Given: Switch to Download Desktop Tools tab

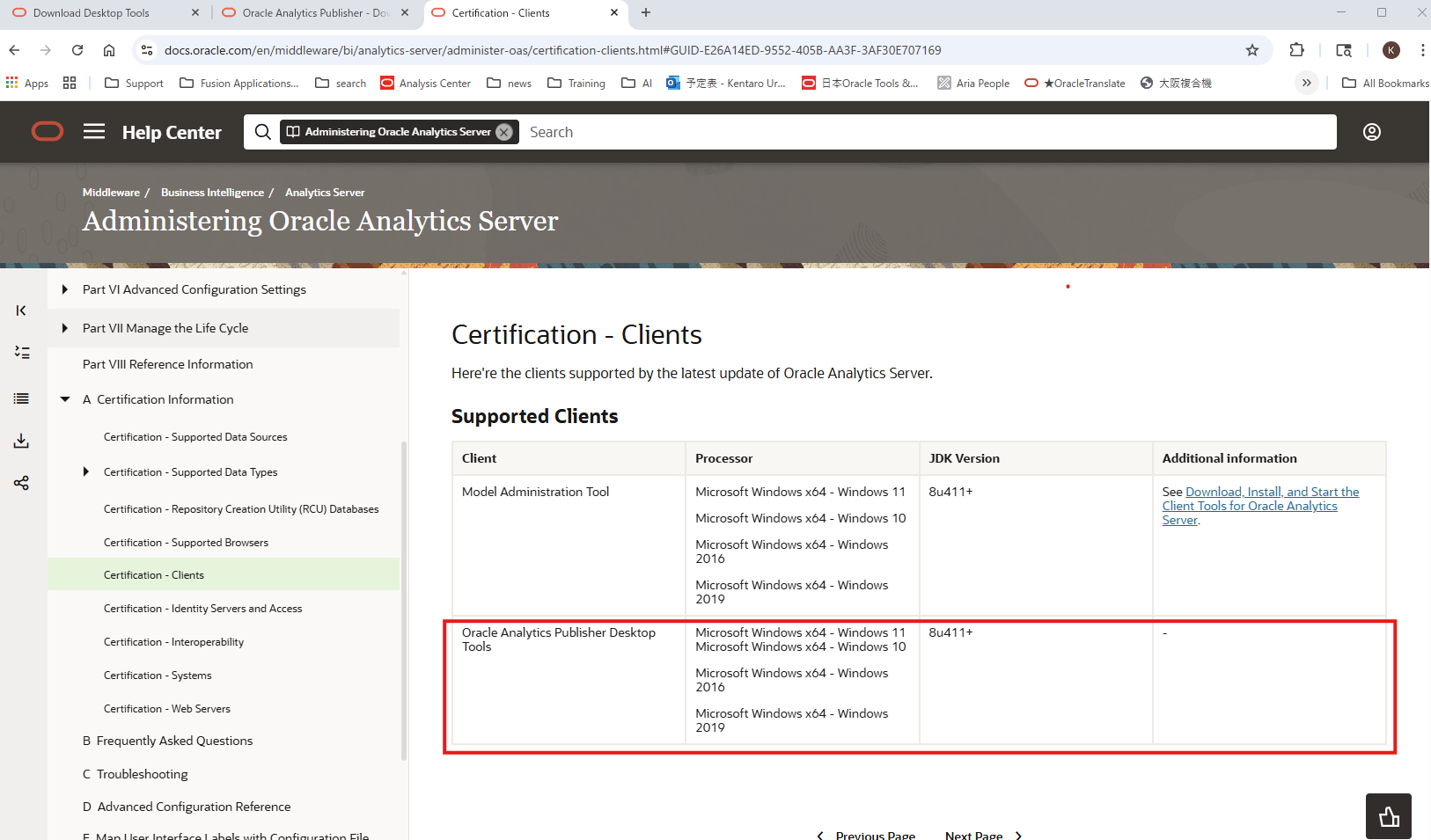Looking at the screenshot, I should [x=92, y=12].
